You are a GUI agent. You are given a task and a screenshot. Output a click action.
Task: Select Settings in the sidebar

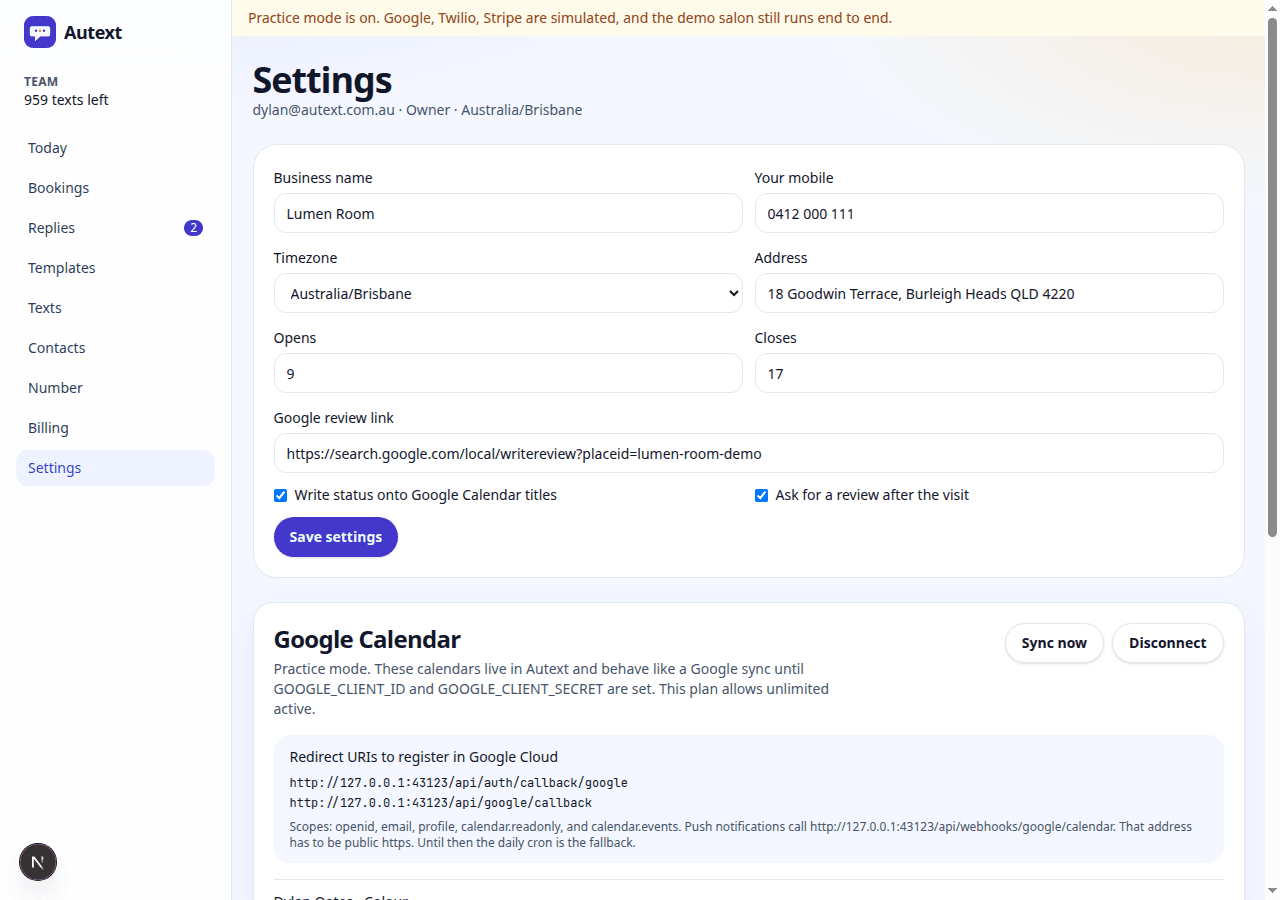click(115, 468)
